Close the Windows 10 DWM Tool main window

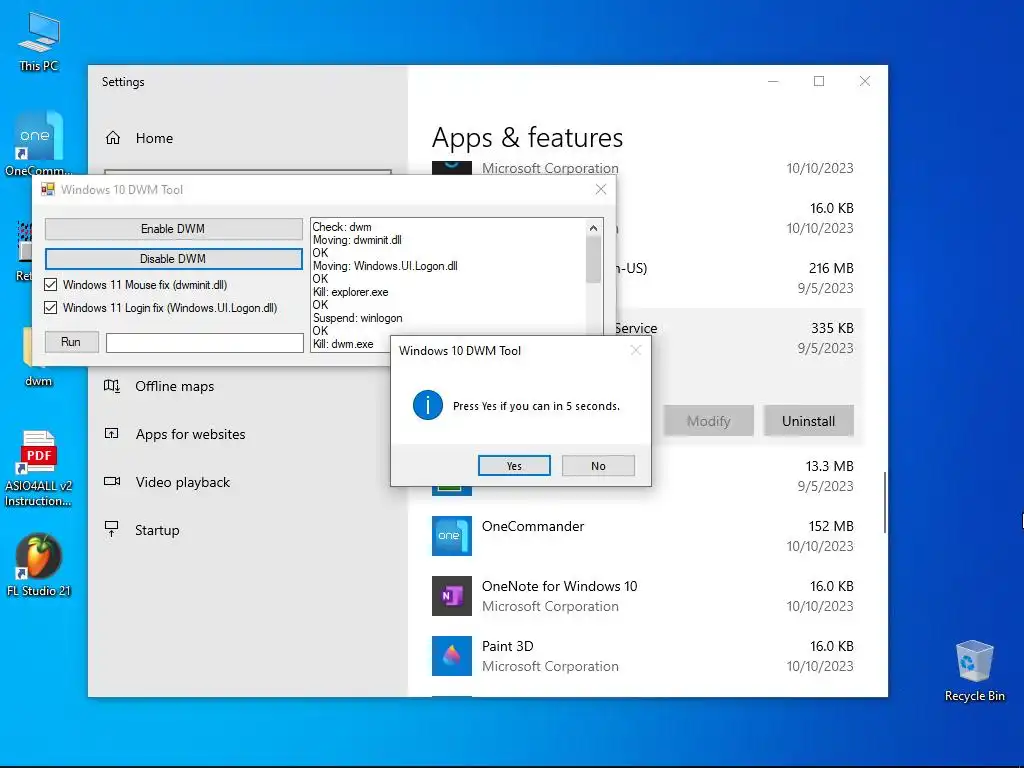pos(601,189)
